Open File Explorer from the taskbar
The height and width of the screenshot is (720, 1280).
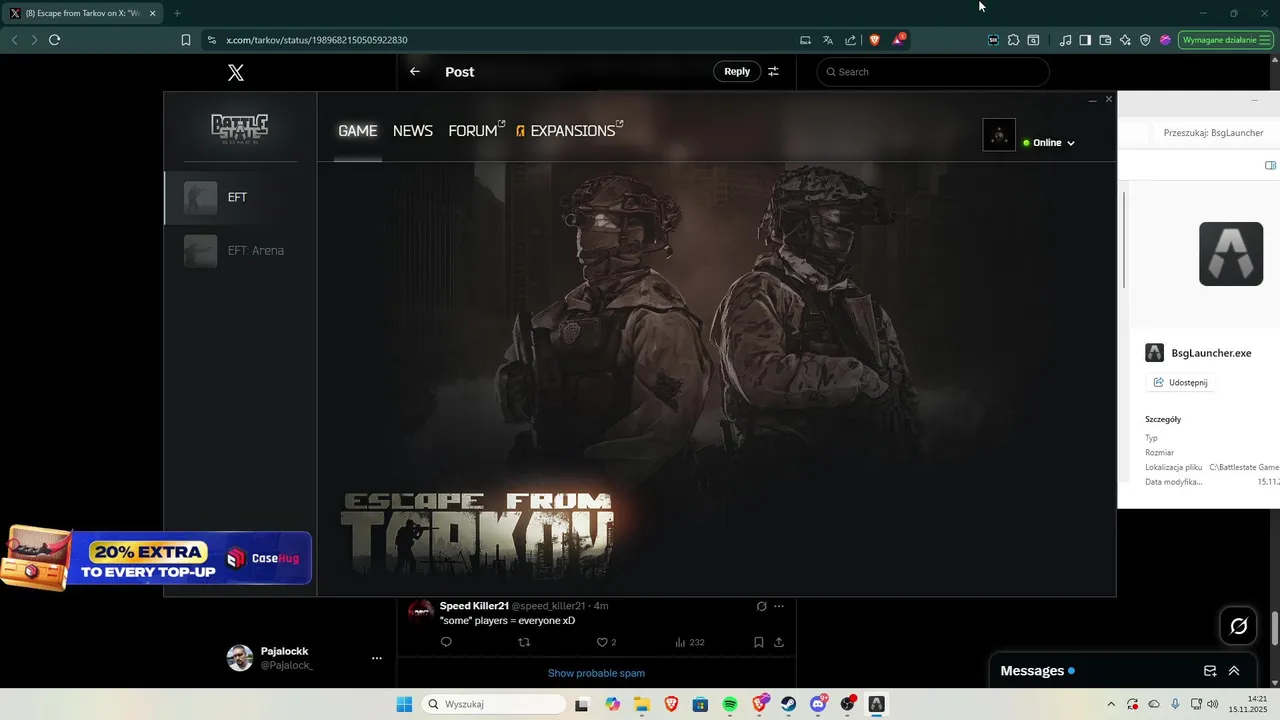pyautogui.click(x=641, y=704)
